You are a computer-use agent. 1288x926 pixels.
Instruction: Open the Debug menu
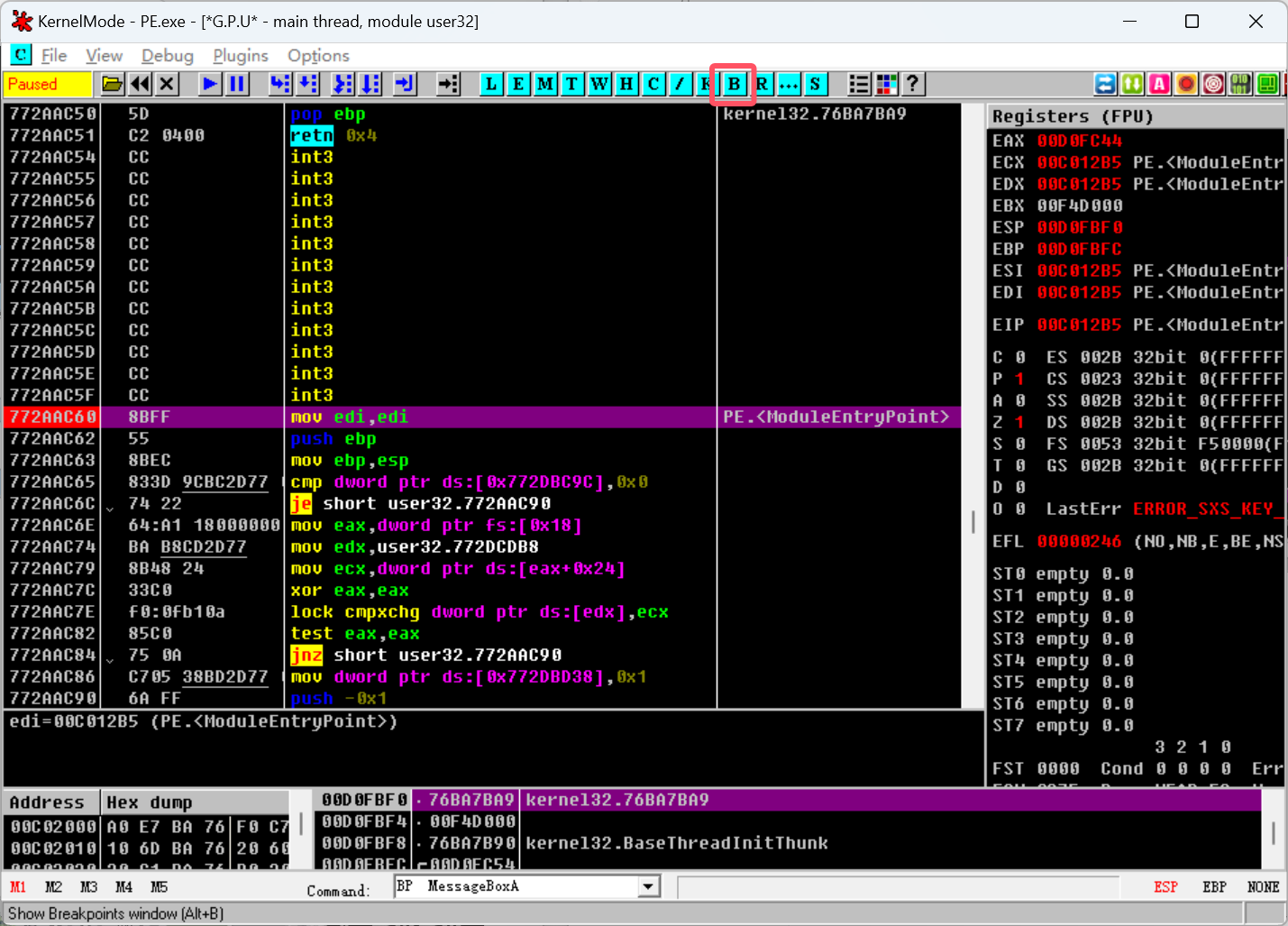click(x=168, y=55)
